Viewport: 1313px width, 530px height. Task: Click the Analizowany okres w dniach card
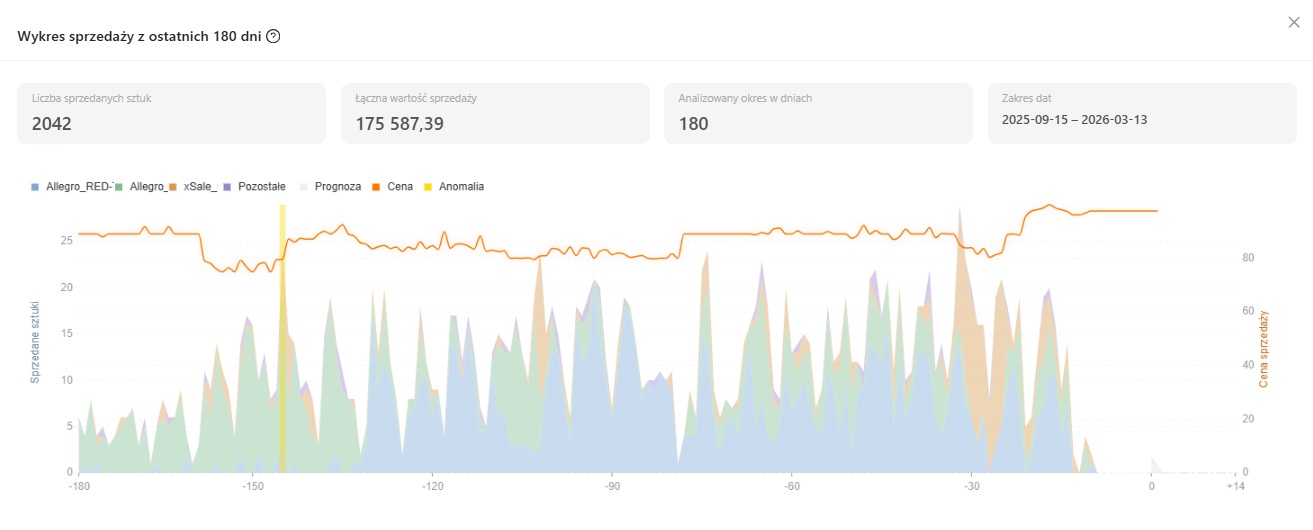click(818, 113)
